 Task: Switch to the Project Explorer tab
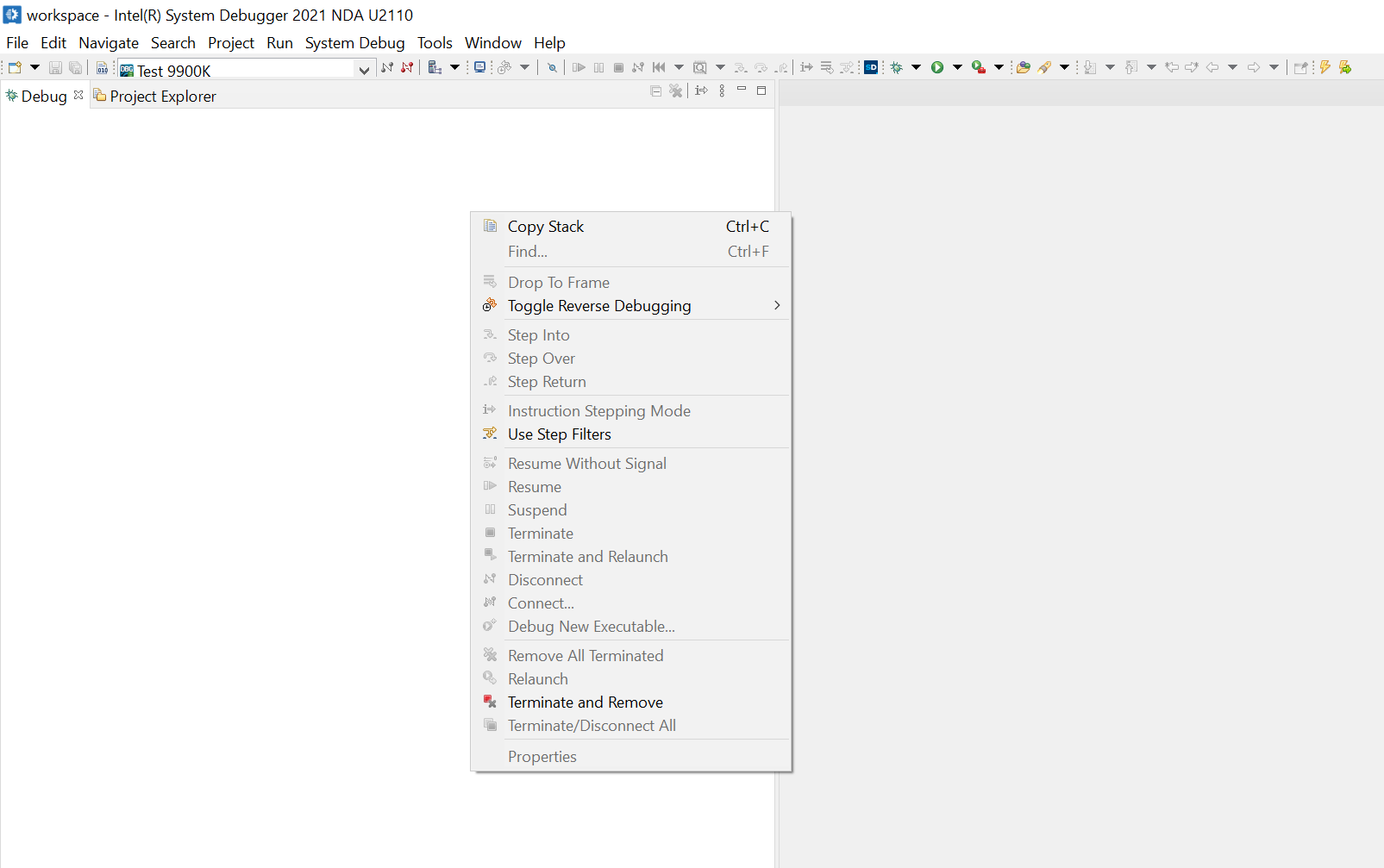[162, 97]
